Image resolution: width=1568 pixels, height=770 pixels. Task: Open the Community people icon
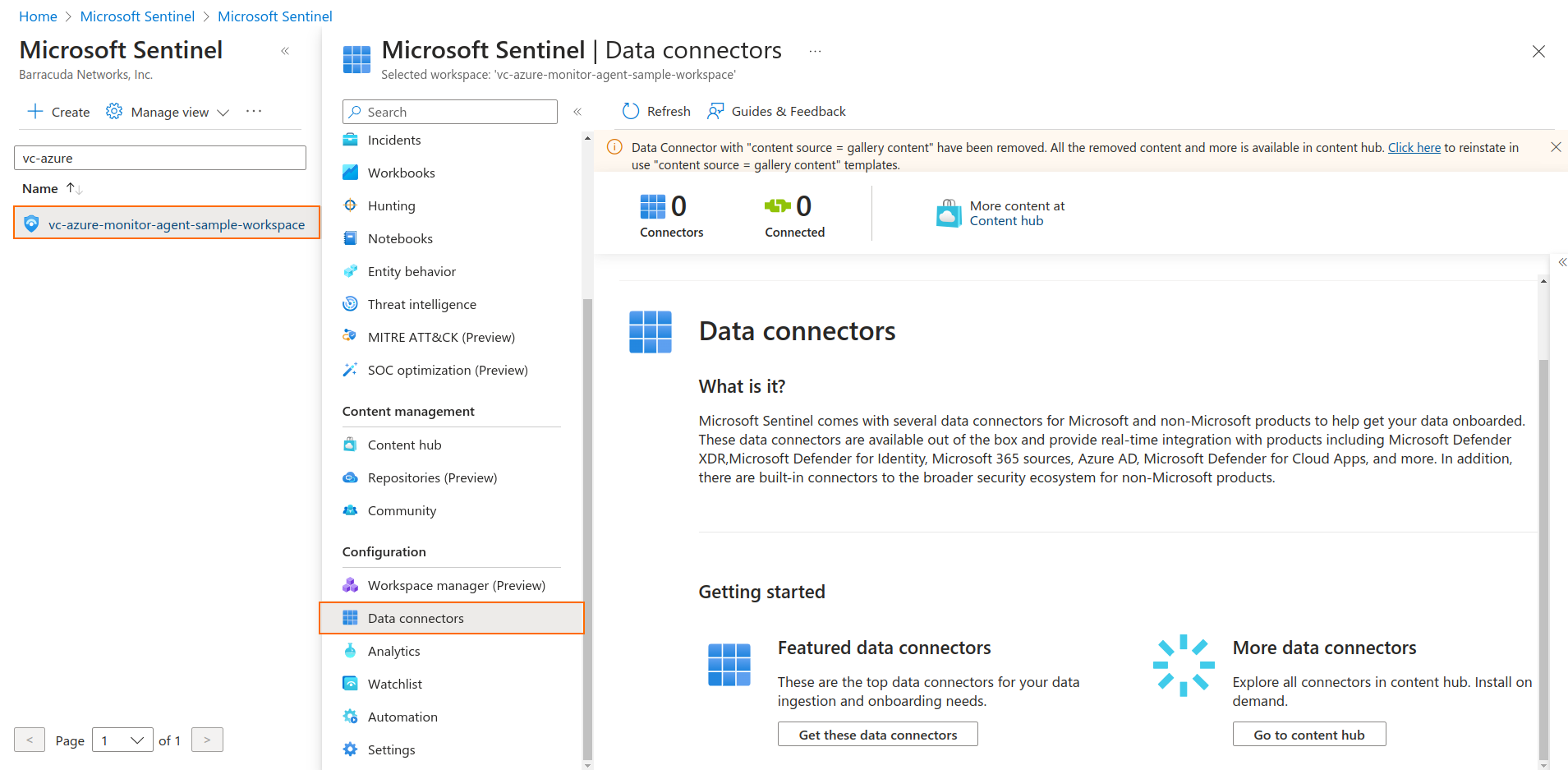pyautogui.click(x=350, y=510)
